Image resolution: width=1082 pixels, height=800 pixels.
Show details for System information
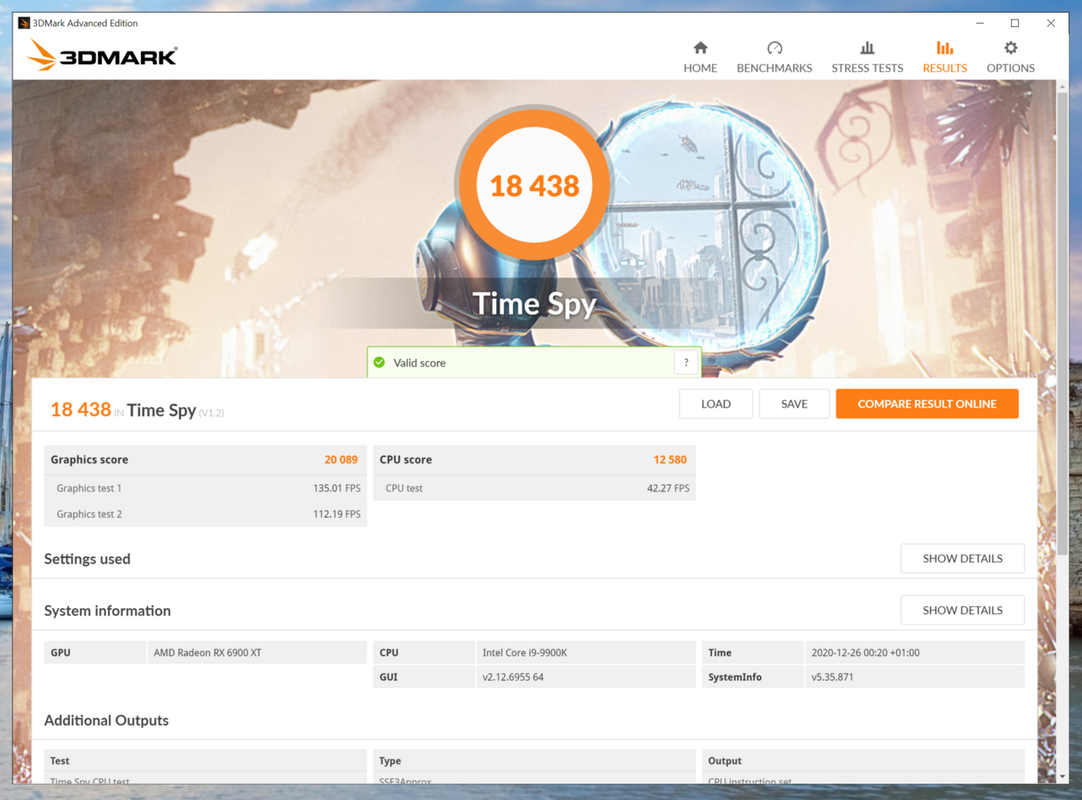(962, 610)
